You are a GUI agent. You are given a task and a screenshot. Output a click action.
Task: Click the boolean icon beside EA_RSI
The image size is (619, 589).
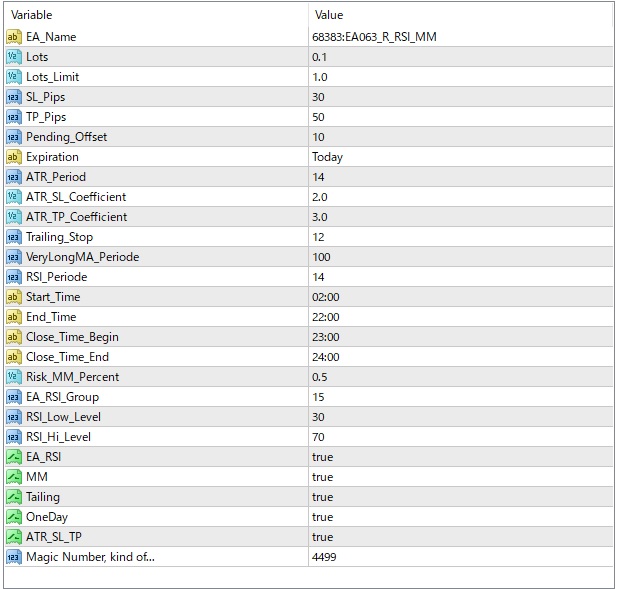pyautogui.click(x=14, y=457)
